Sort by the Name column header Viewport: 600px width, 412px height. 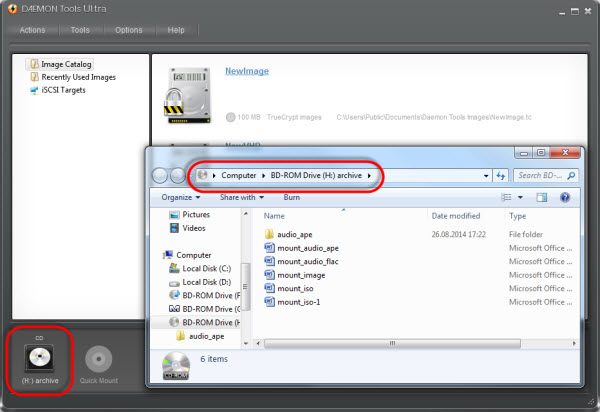[x=274, y=216]
